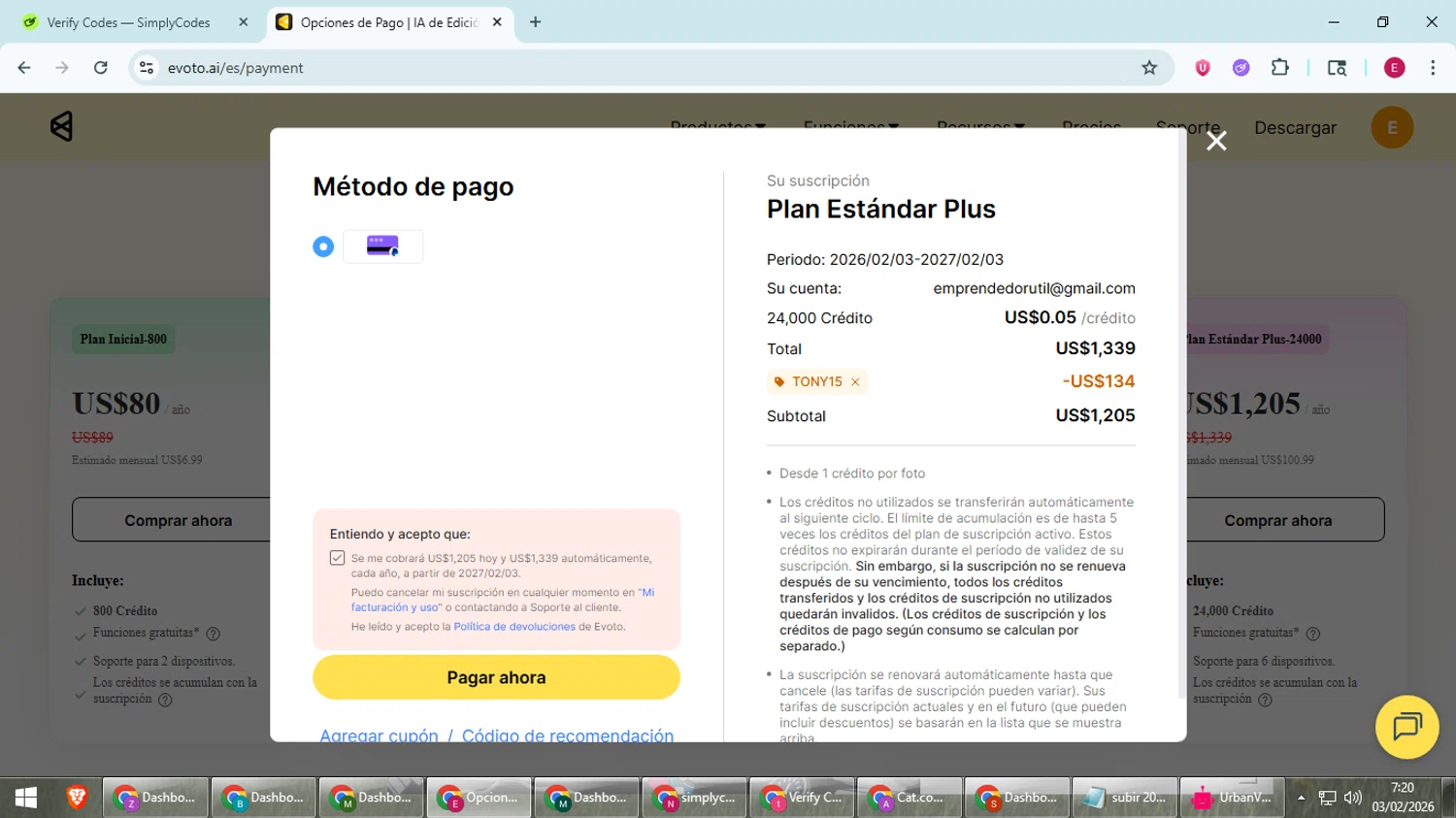This screenshot has height=818, width=1456.
Task: Click help icon beside Funciones gratuitas in Plan Estándar Plus
Action: point(1313,634)
